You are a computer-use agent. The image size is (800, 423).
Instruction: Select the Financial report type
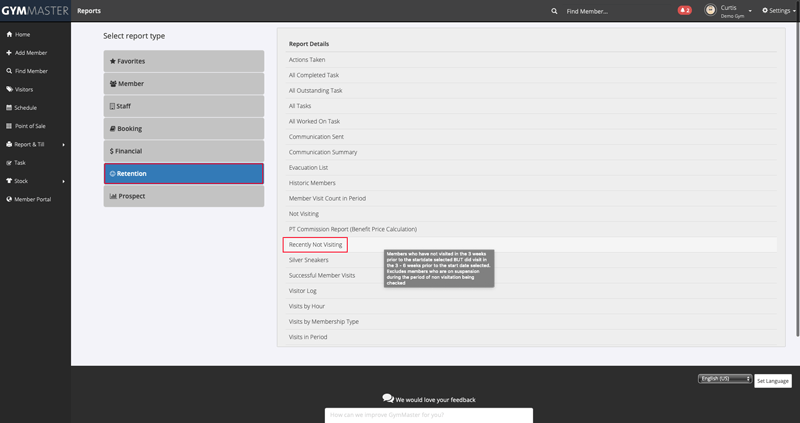(x=184, y=151)
